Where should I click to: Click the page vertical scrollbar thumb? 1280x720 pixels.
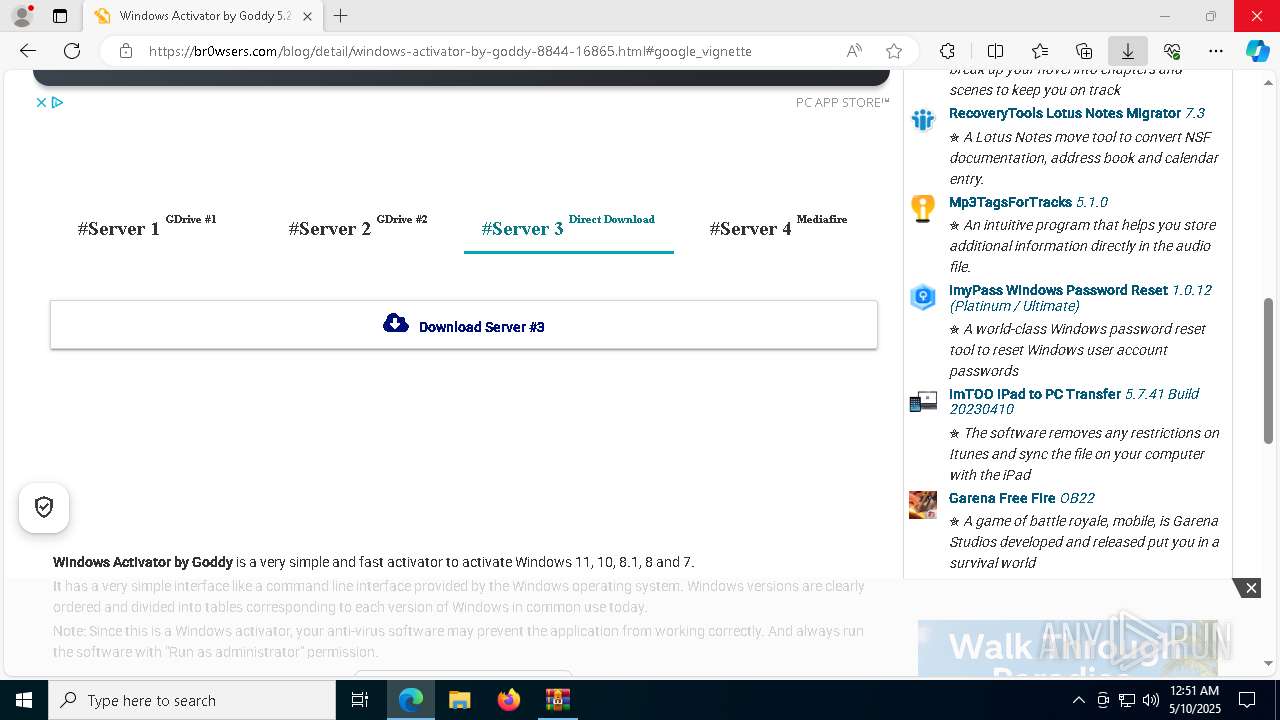(1269, 370)
